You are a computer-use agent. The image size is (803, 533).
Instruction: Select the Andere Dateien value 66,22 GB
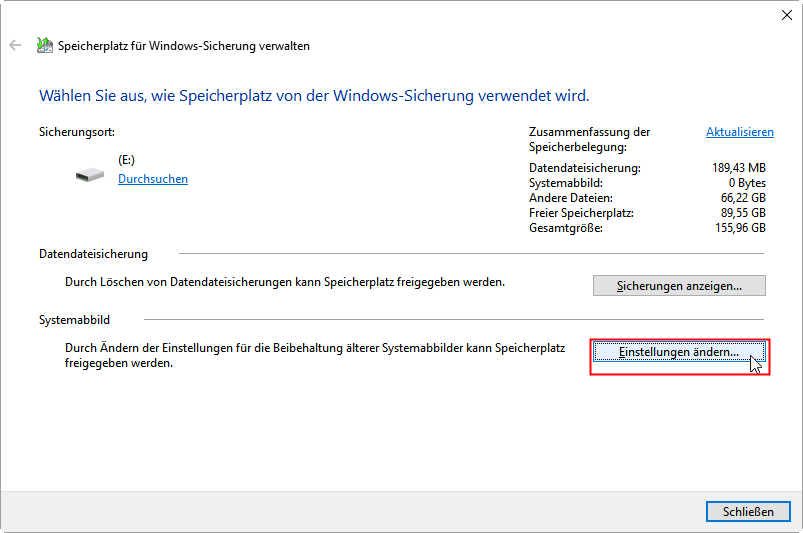coord(743,198)
